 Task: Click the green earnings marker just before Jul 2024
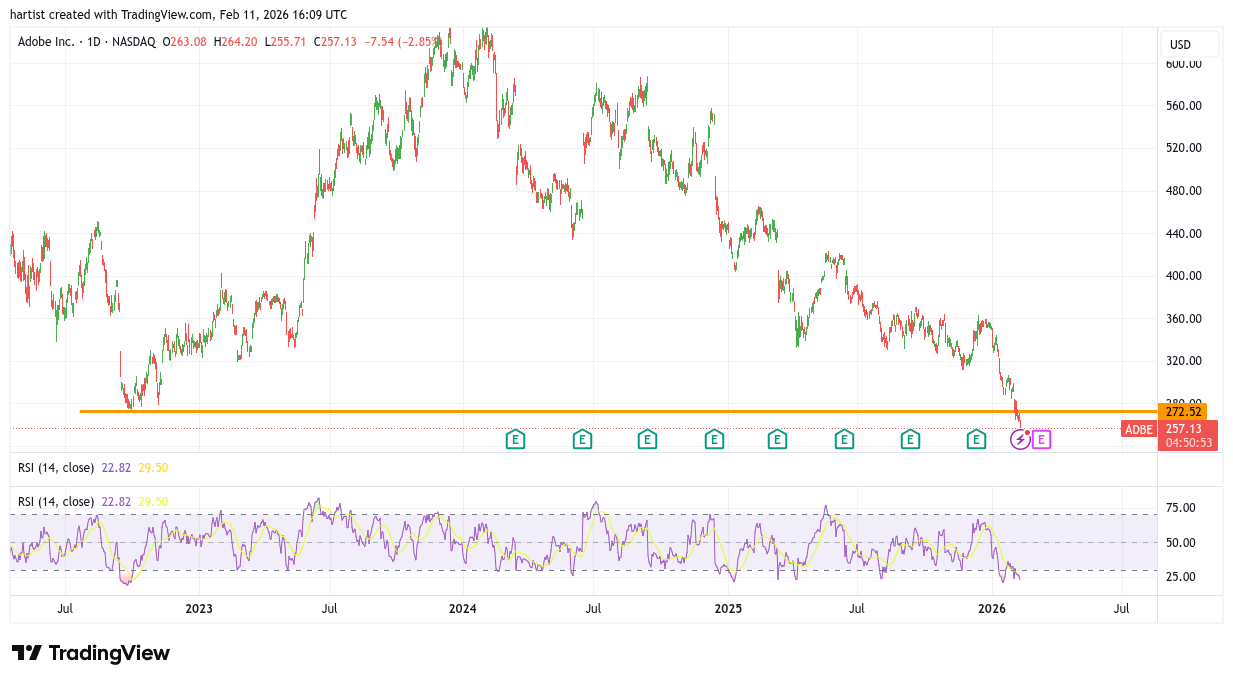(582, 439)
